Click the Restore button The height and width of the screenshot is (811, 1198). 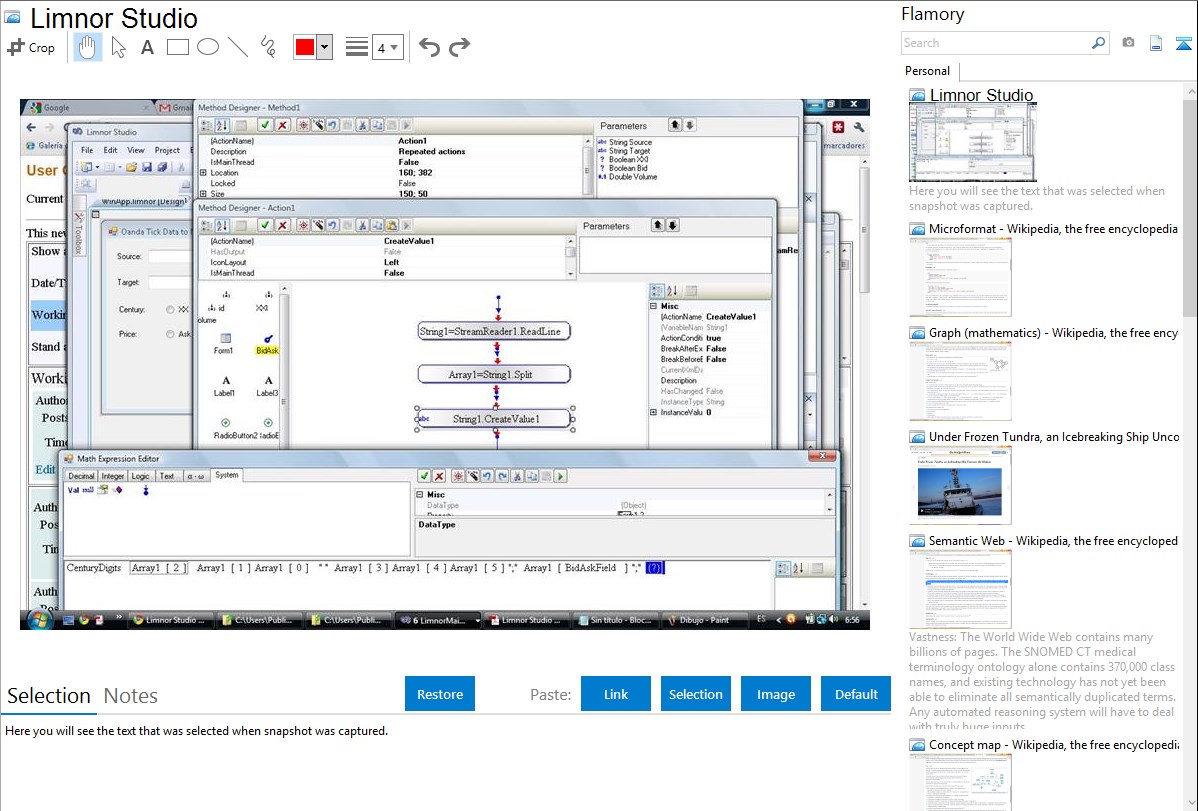(x=440, y=694)
